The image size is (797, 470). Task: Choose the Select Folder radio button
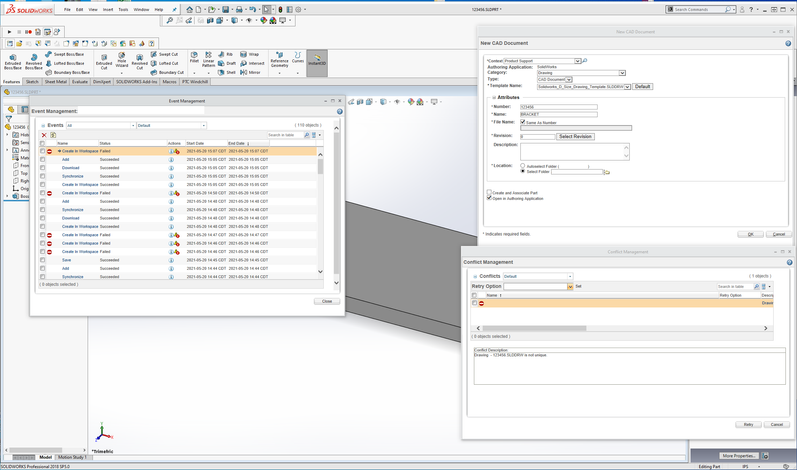tap(523, 171)
